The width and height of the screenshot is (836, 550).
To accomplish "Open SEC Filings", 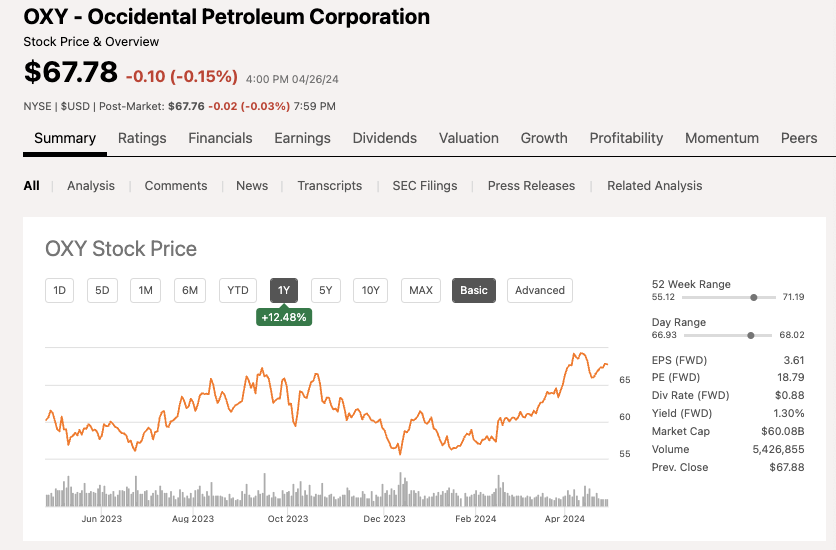I will (x=425, y=185).
